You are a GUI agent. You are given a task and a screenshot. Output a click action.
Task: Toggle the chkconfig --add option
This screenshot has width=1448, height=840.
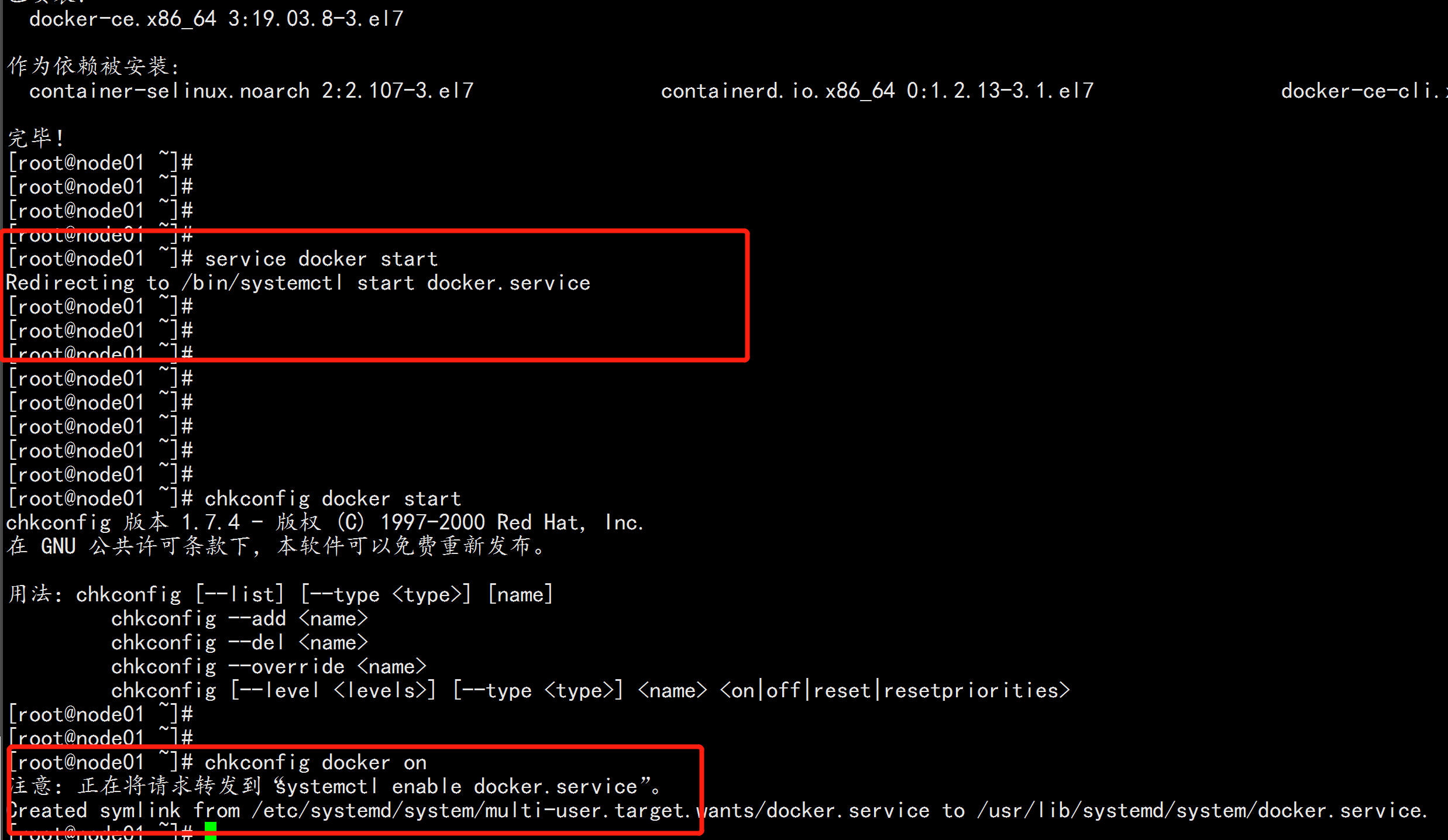click(241, 618)
